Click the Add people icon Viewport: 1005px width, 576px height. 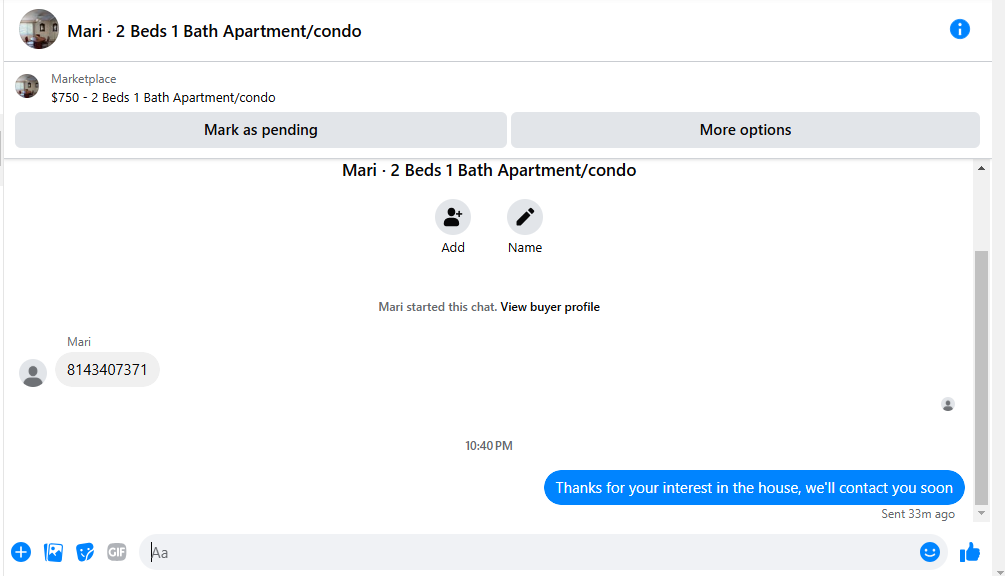(x=453, y=217)
